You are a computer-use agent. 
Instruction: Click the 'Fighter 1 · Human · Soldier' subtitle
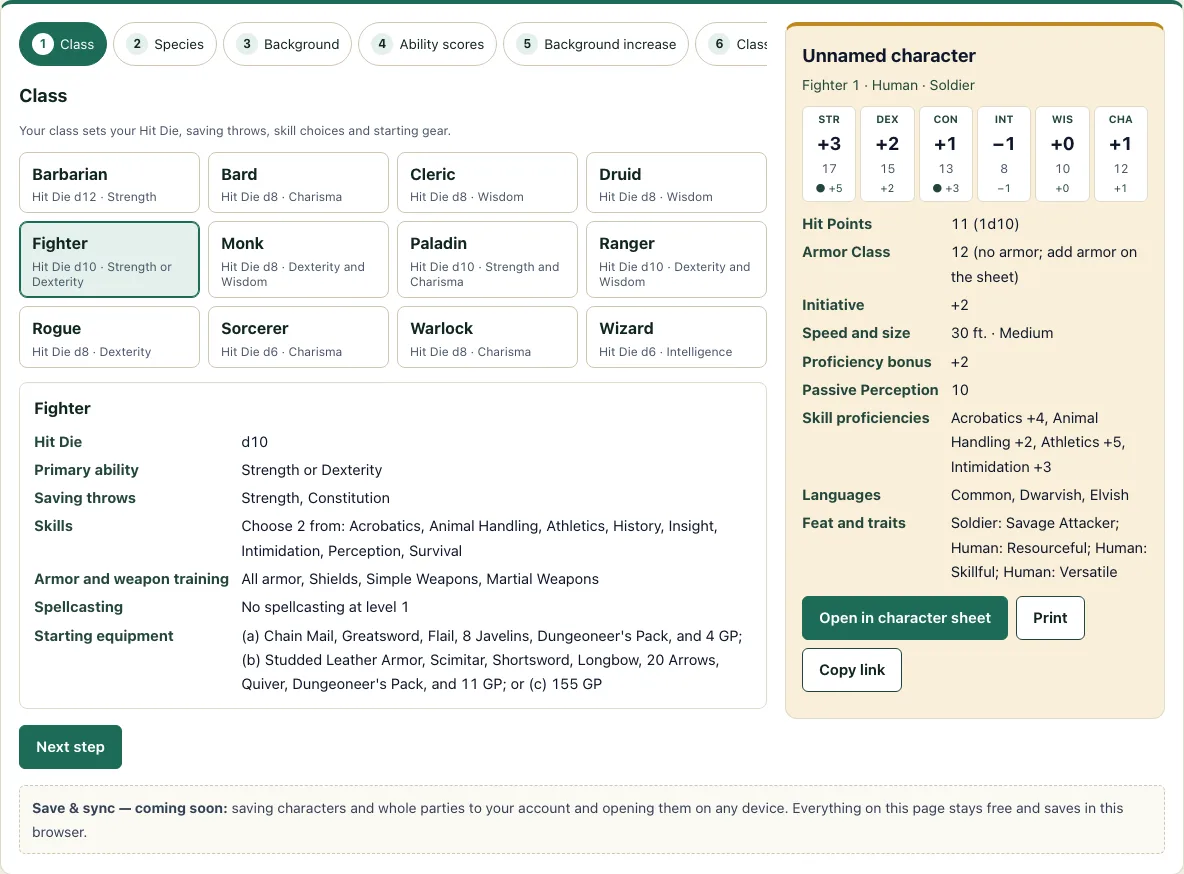[888, 85]
